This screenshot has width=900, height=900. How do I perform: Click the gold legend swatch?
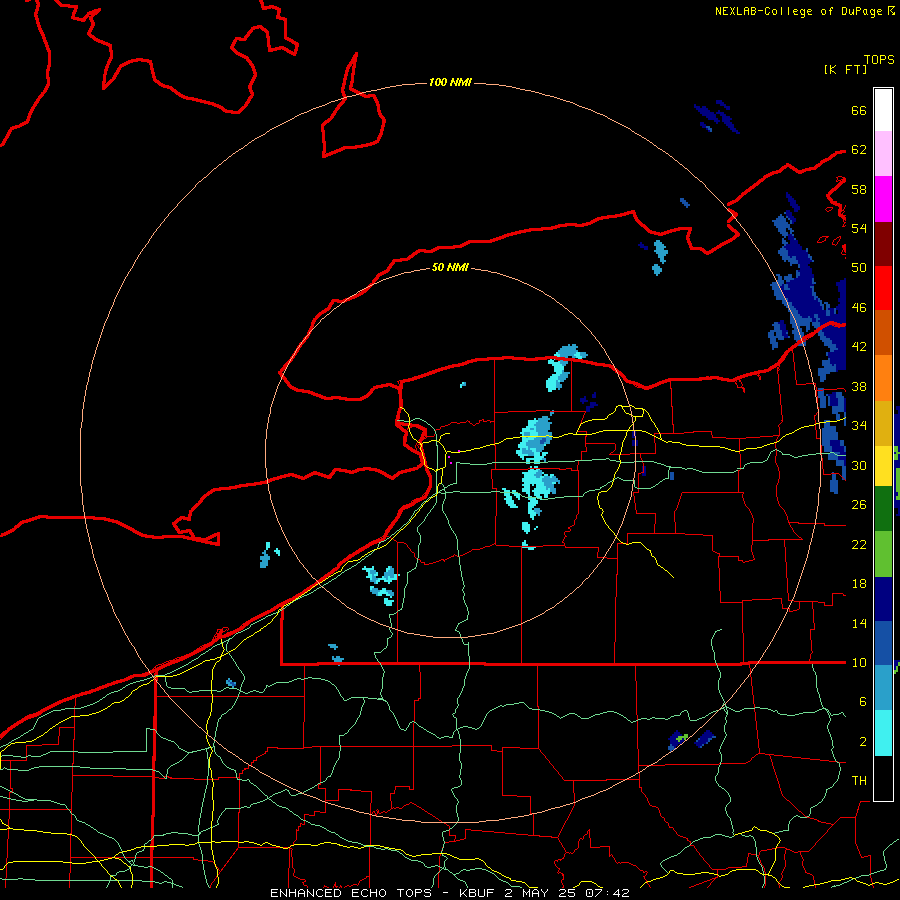[883, 423]
